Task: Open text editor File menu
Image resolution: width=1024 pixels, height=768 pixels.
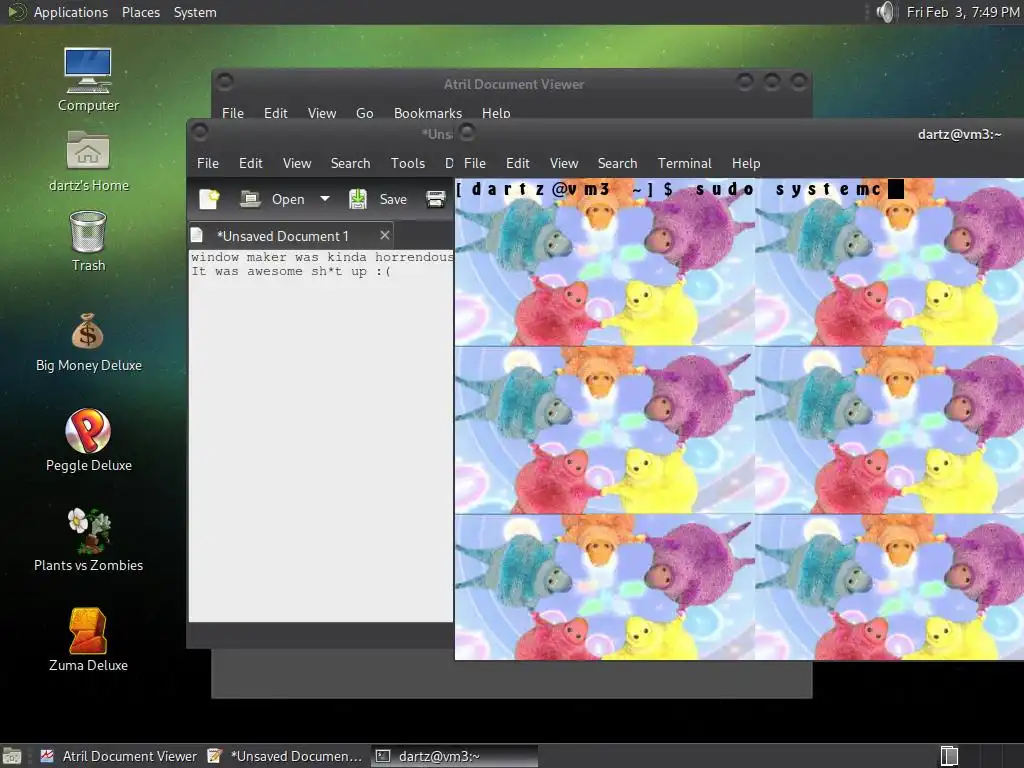Action: 208,163
